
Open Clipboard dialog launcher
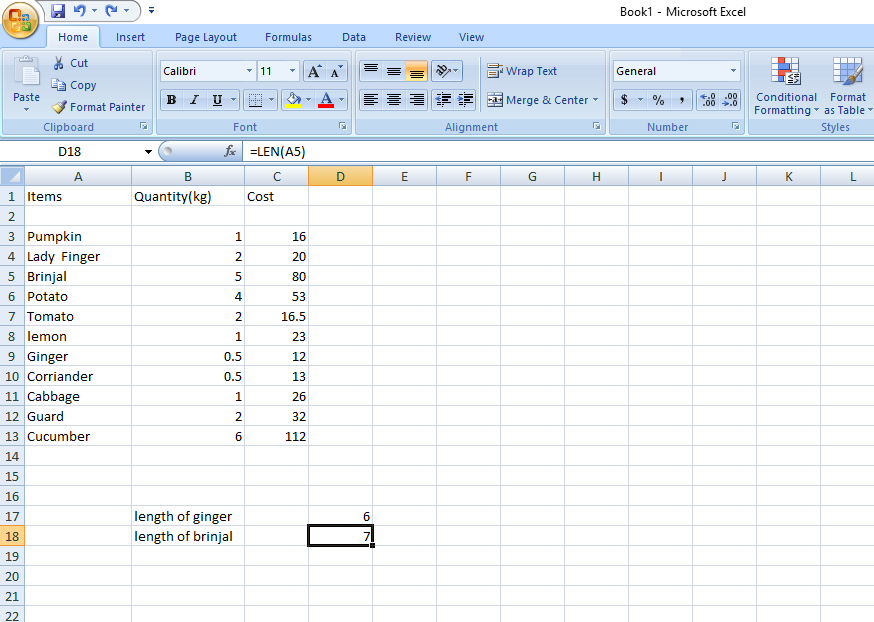(x=144, y=127)
